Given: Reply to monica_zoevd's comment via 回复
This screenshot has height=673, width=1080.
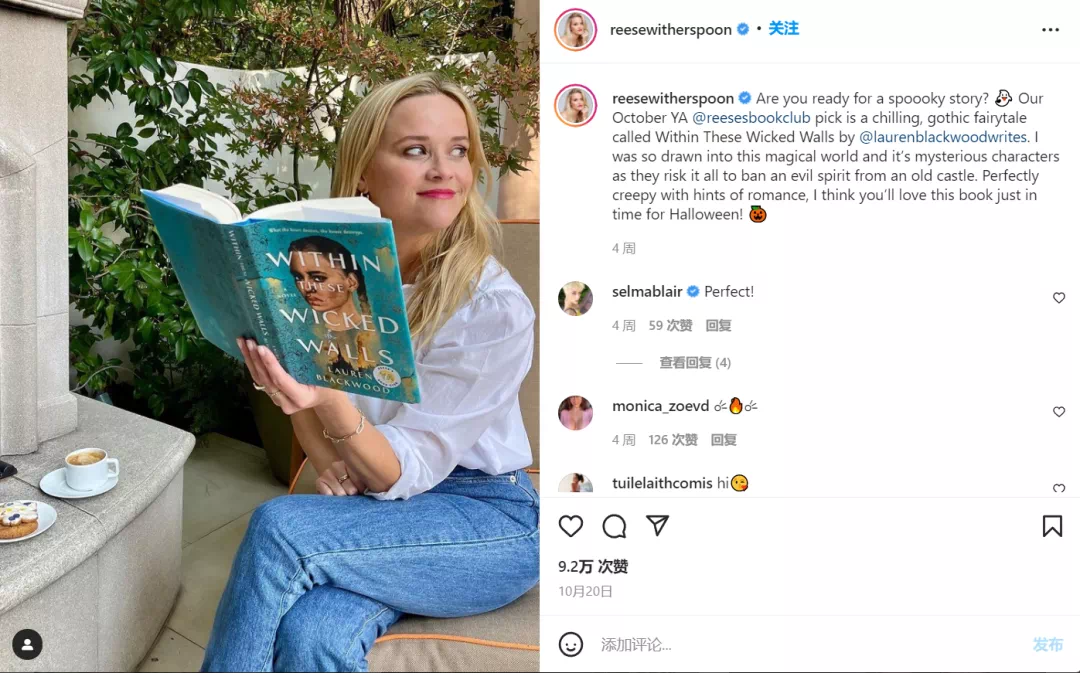Looking at the screenshot, I should [724, 439].
